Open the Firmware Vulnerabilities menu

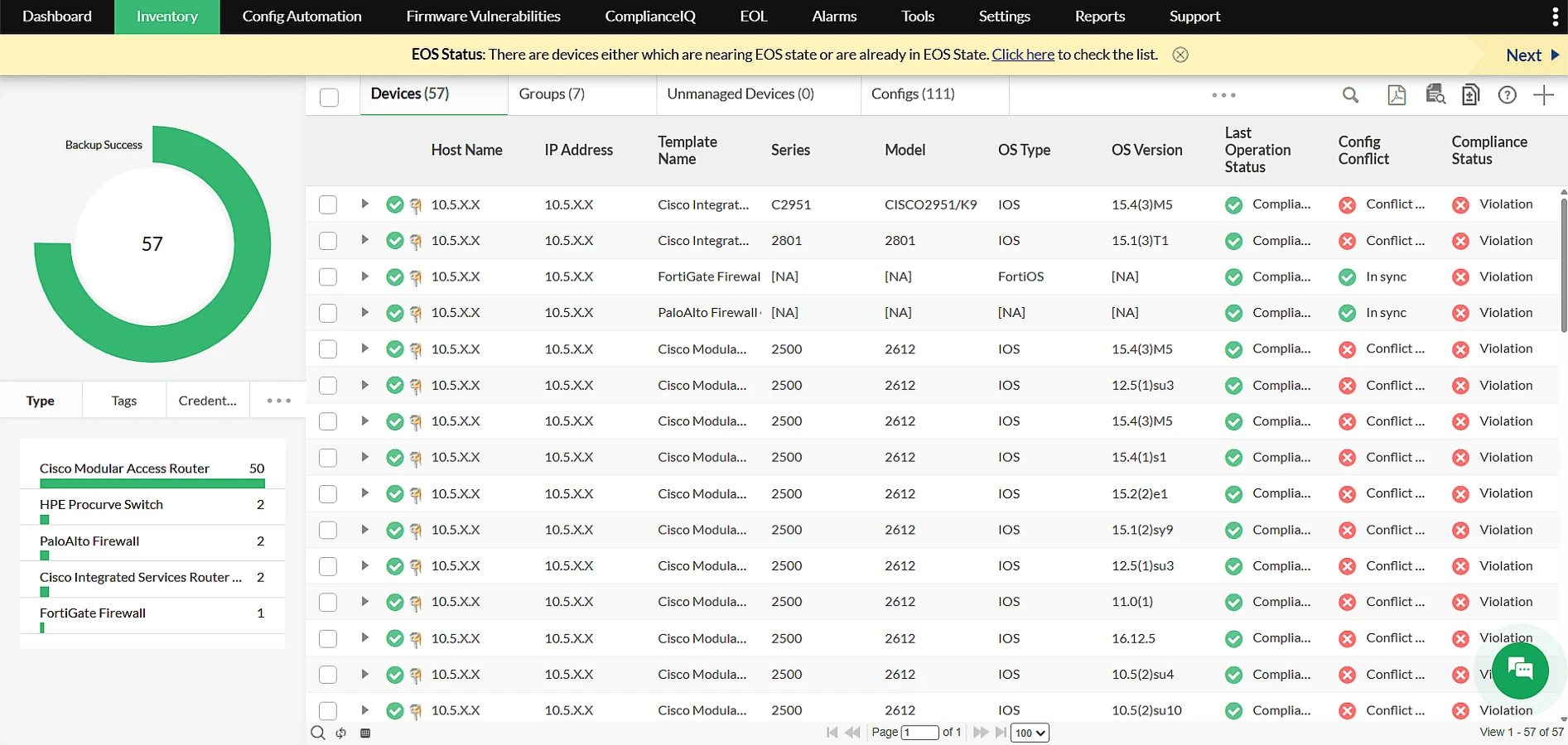tap(483, 16)
